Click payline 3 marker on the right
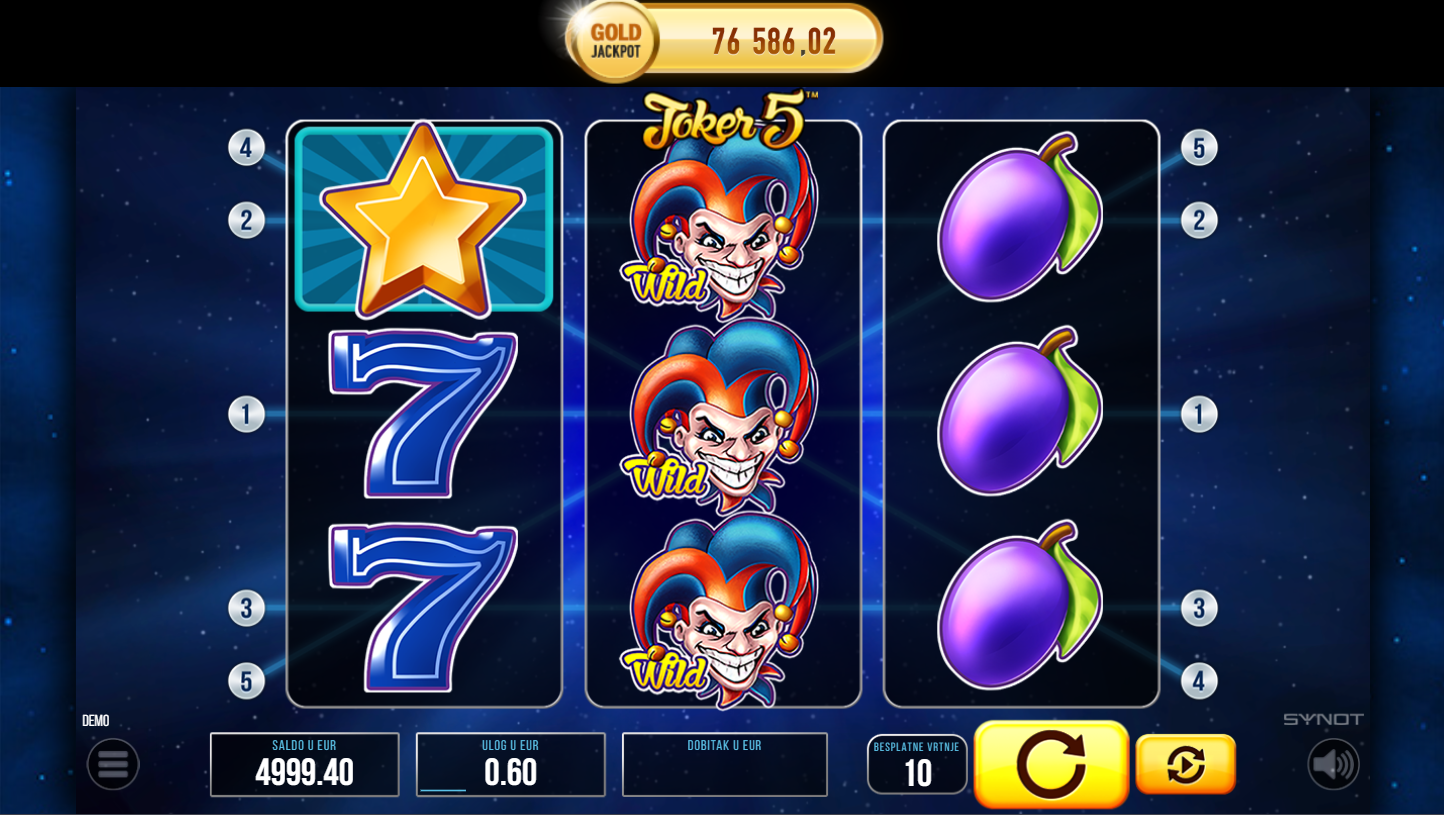 click(x=1199, y=608)
